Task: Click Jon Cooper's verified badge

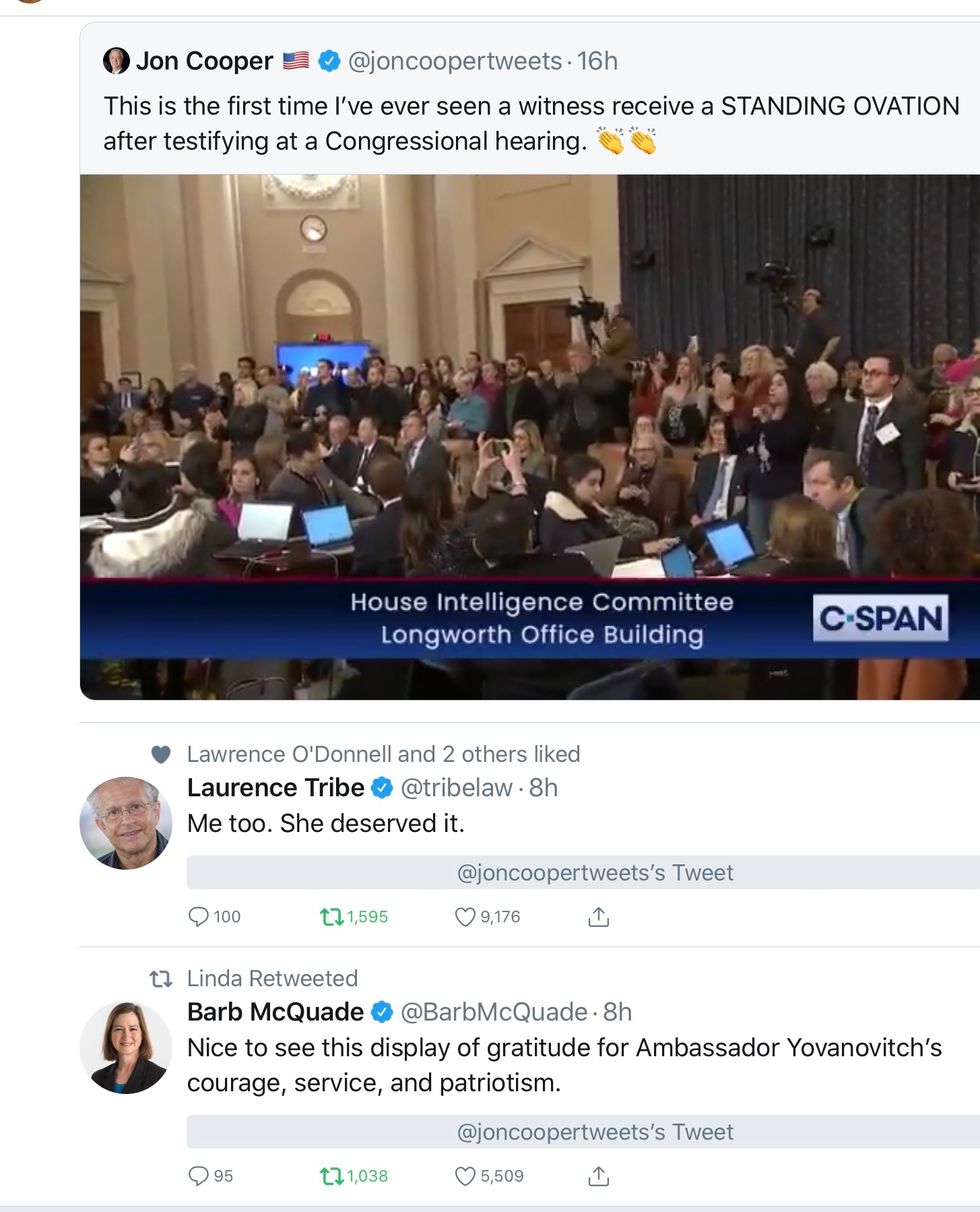Action: pos(328,61)
